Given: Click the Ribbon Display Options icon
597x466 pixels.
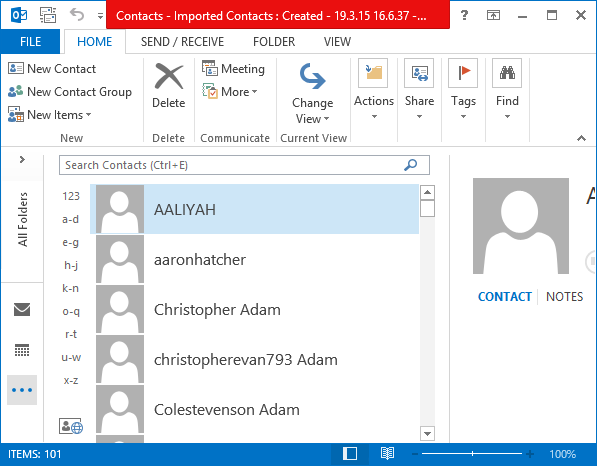Looking at the screenshot, I should coord(493,15).
